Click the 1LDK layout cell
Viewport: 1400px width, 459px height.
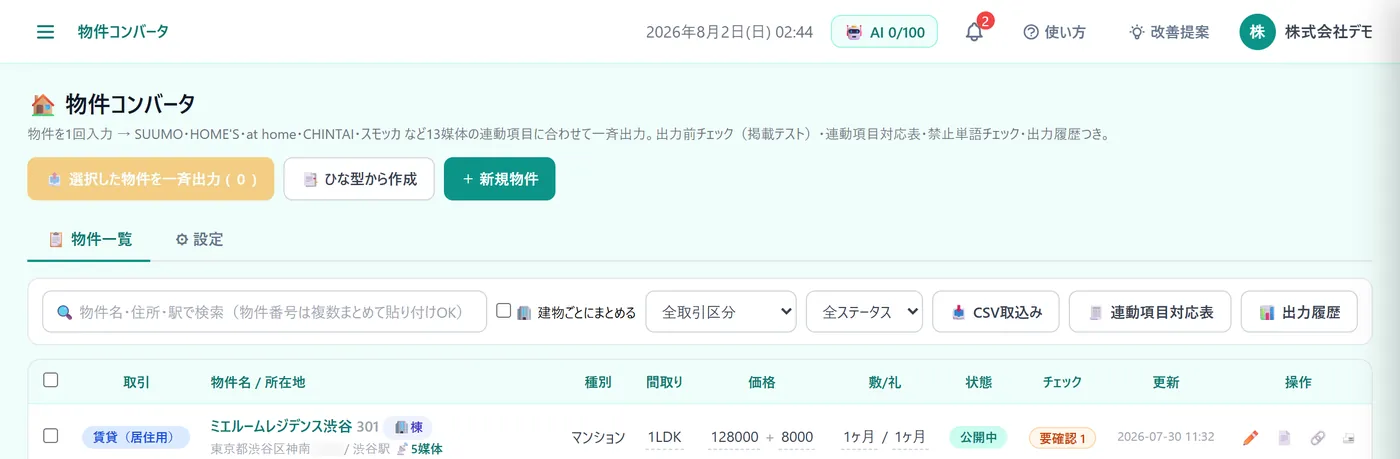tap(665, 437)
